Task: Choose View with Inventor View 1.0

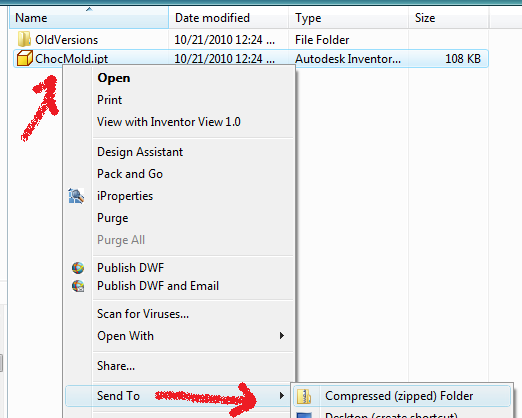Action: pos(169,122)
